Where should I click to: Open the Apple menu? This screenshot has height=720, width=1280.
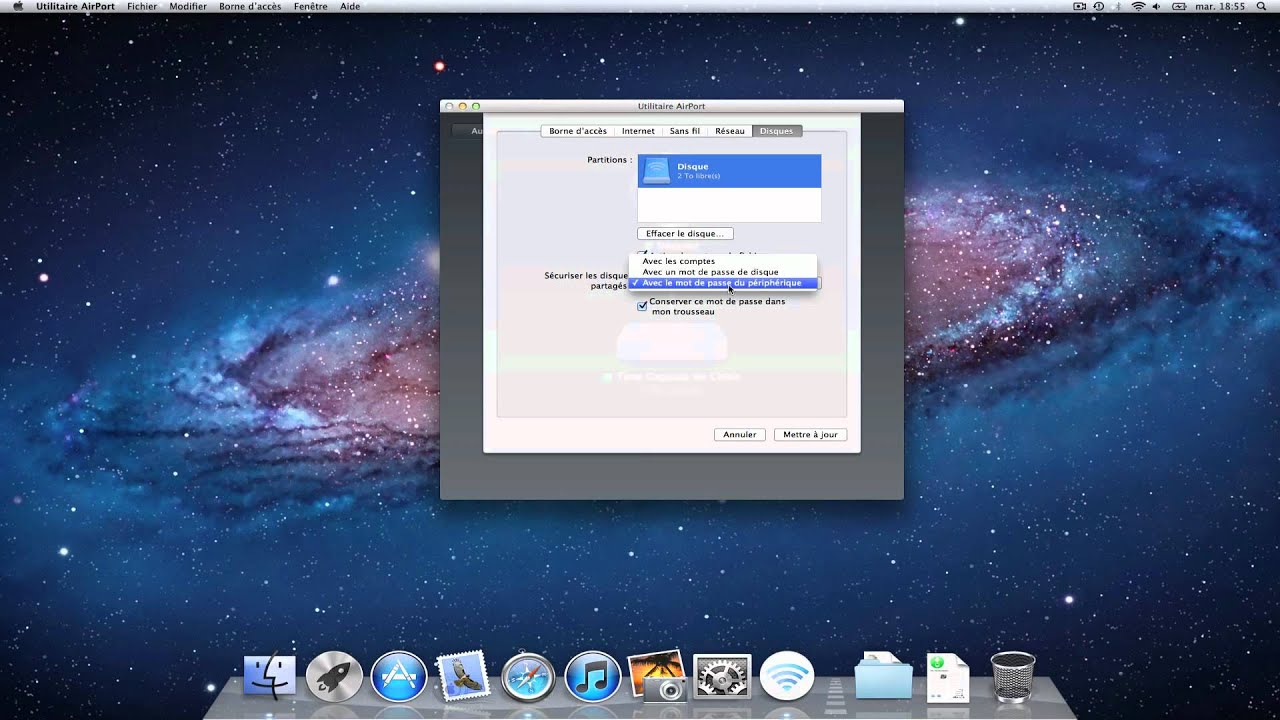point(18,6)
